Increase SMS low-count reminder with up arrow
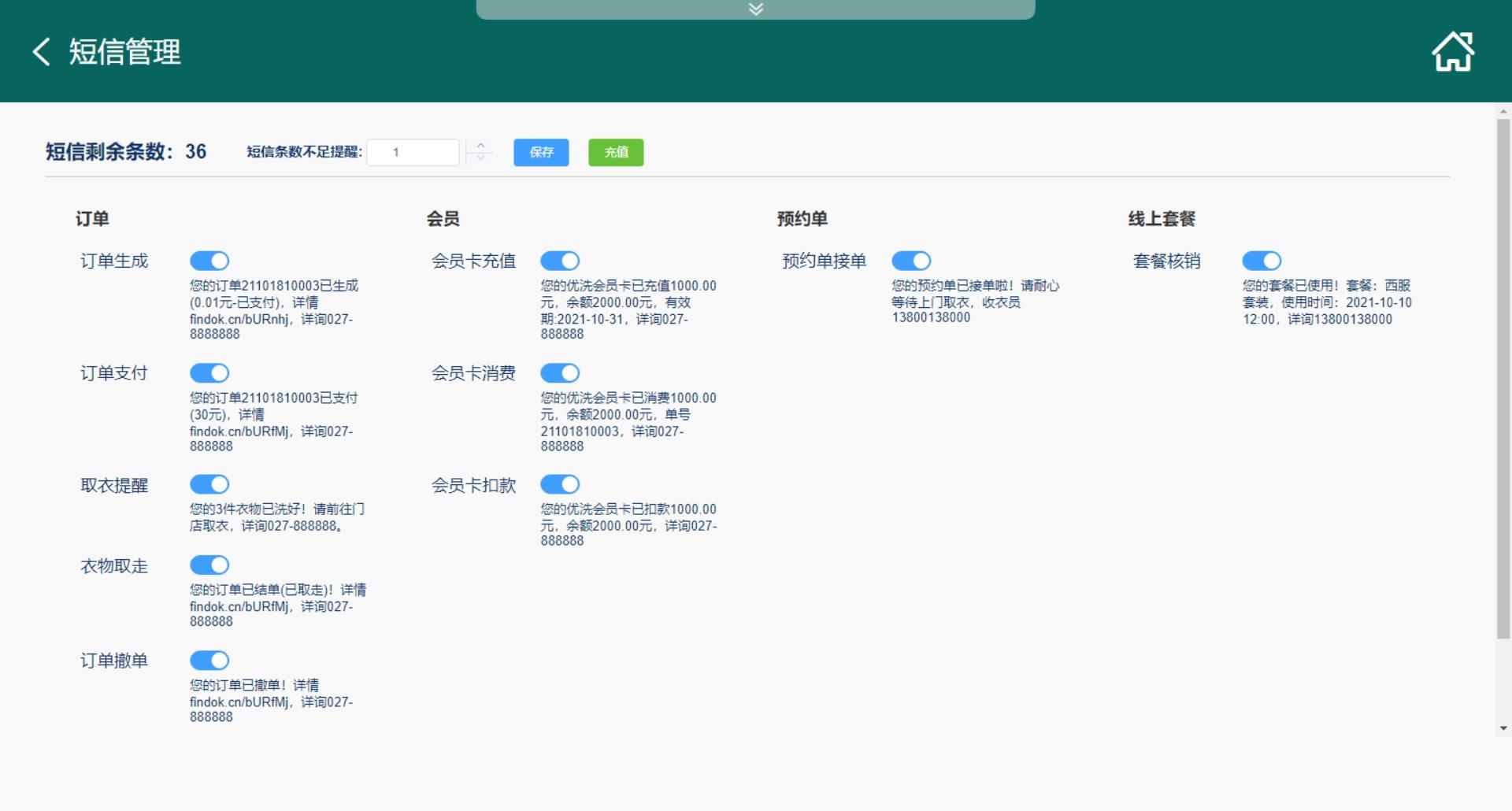 [480, 146]
